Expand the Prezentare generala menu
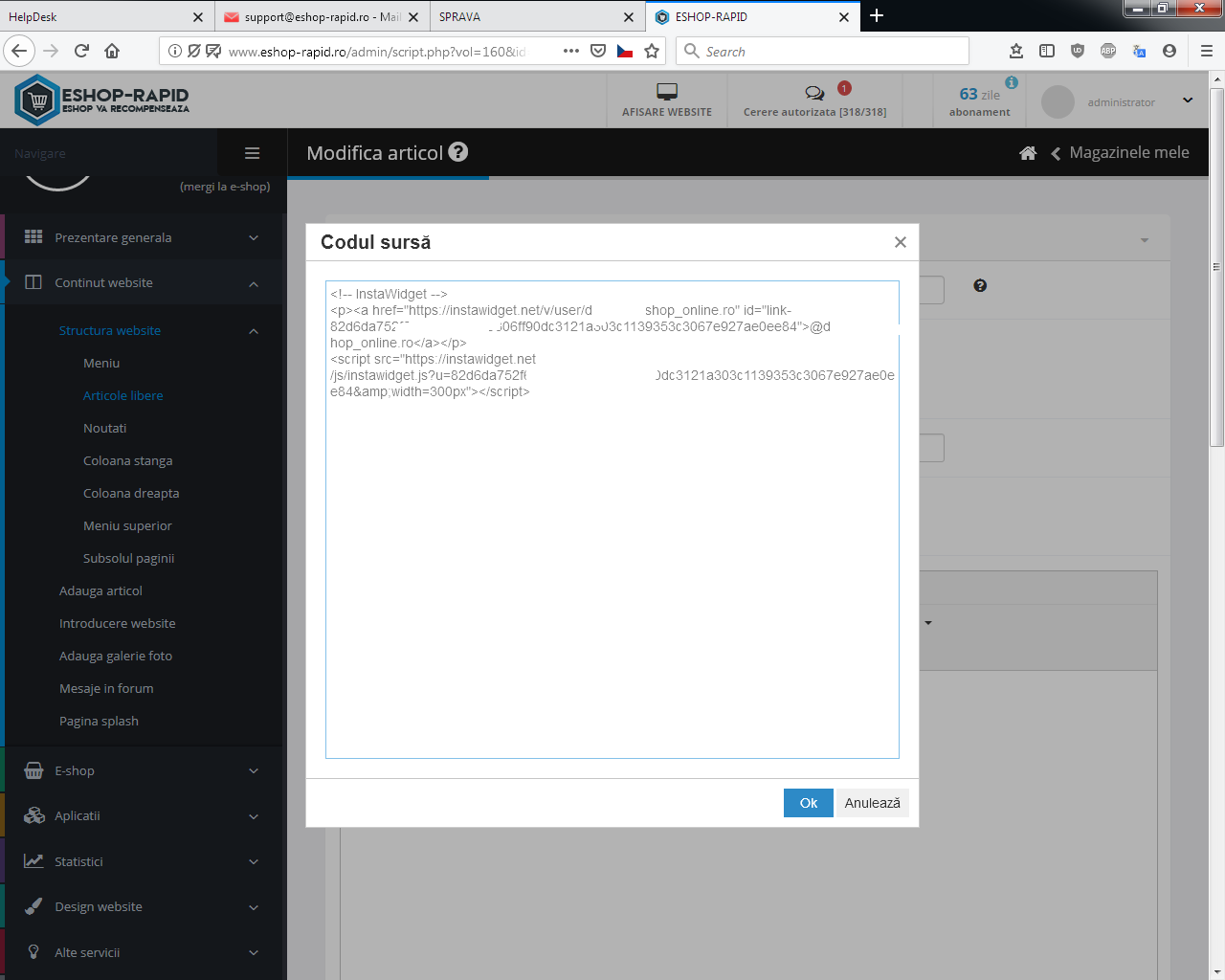Image resolution: width=1225 pixels, height=980 pixels. point(144,237)
